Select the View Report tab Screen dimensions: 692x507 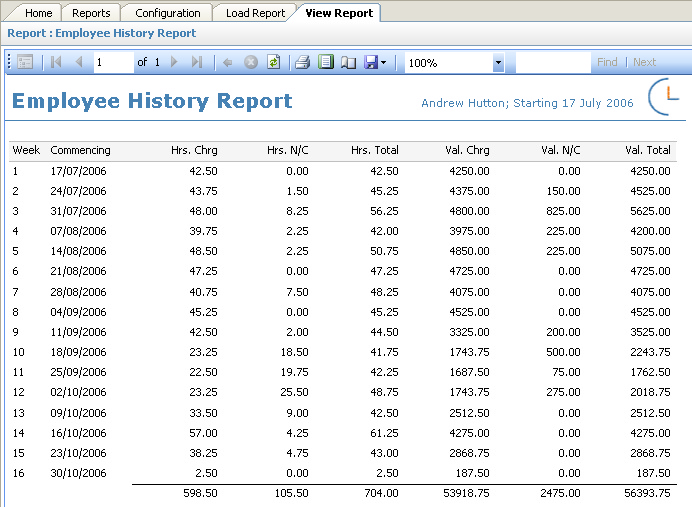[339, 13]
